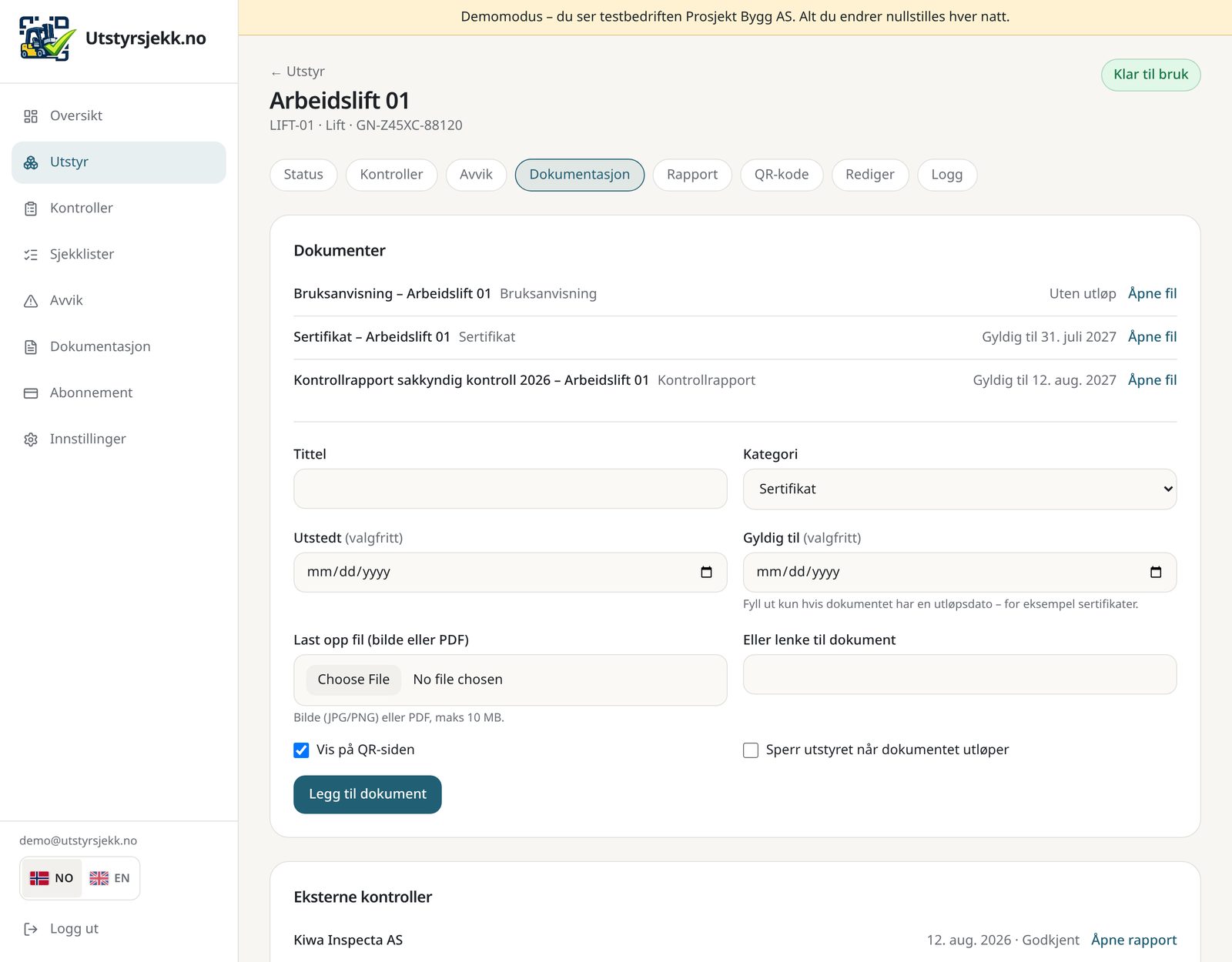Screen dimensions: 1232x962
Task: Open the Kategori dropdown
Action: (x=959, y=489)
